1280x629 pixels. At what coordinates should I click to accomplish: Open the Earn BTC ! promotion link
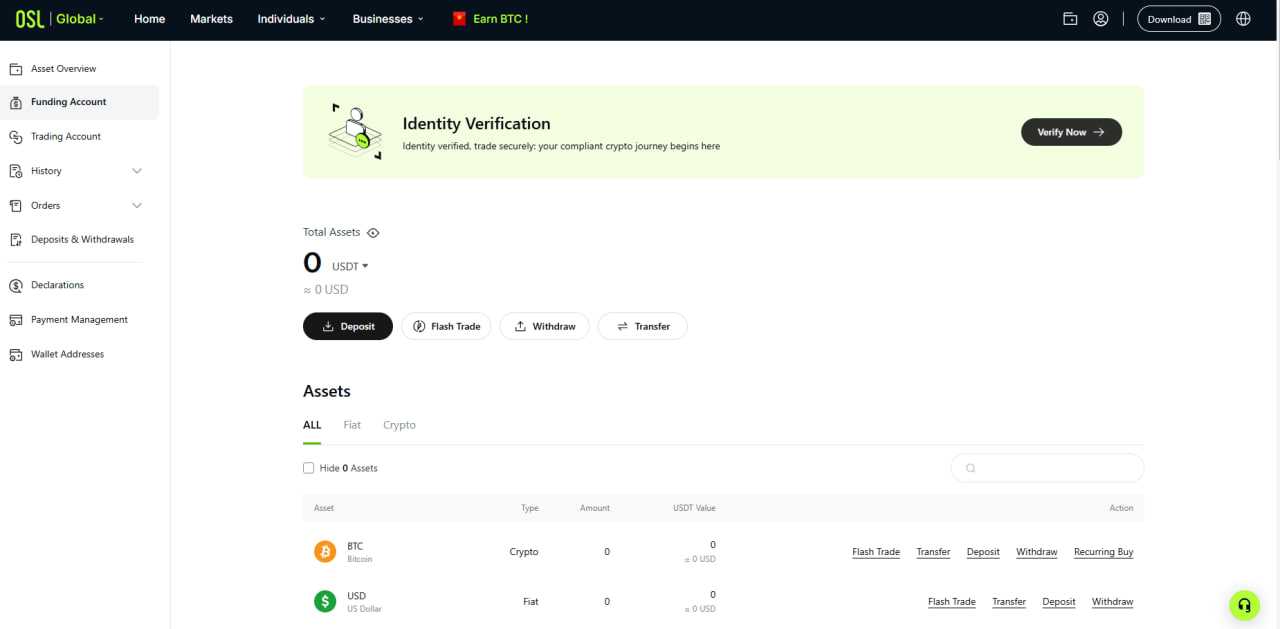coord(500,19)
